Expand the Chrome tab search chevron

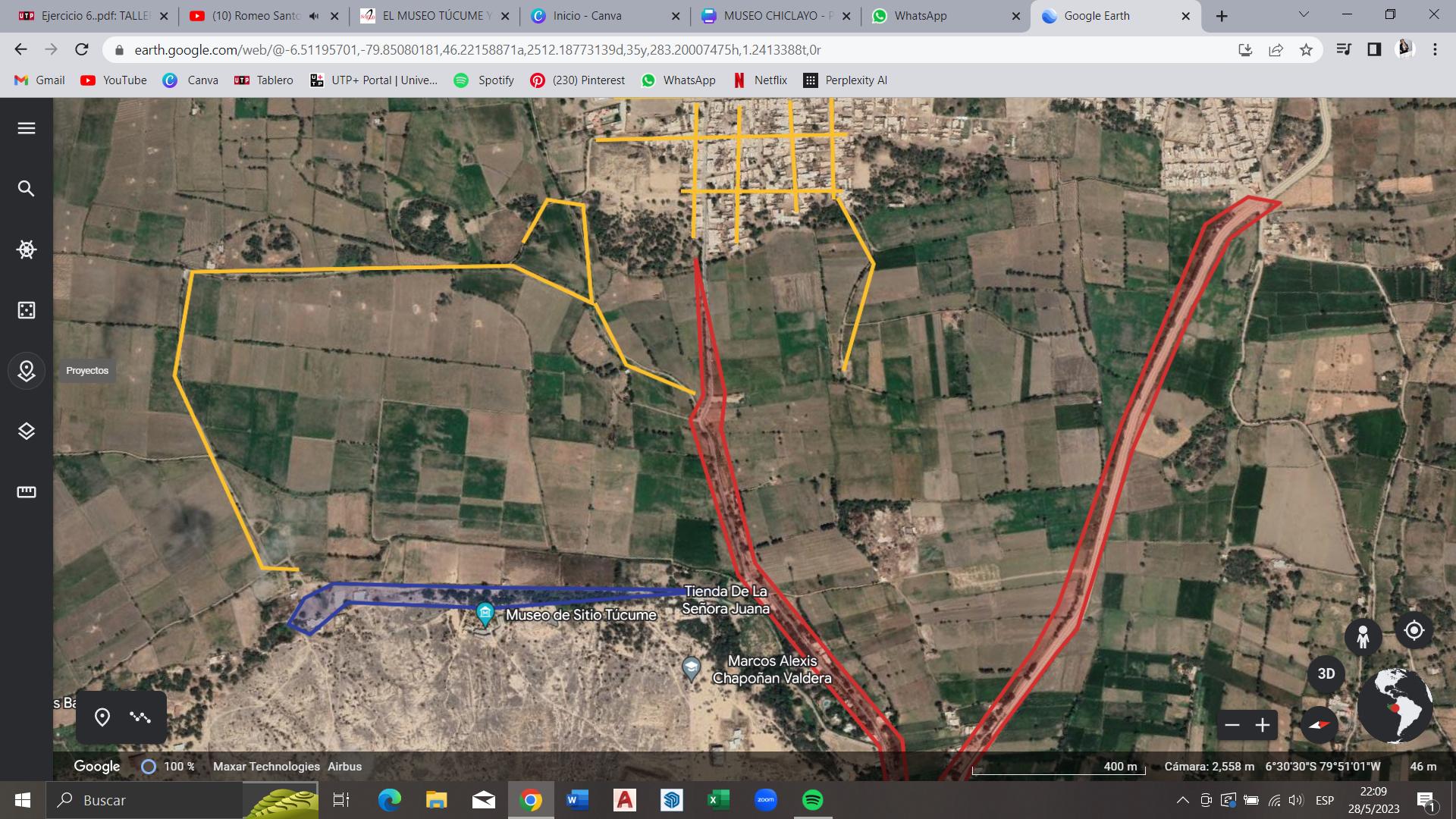click(1304, 14)
